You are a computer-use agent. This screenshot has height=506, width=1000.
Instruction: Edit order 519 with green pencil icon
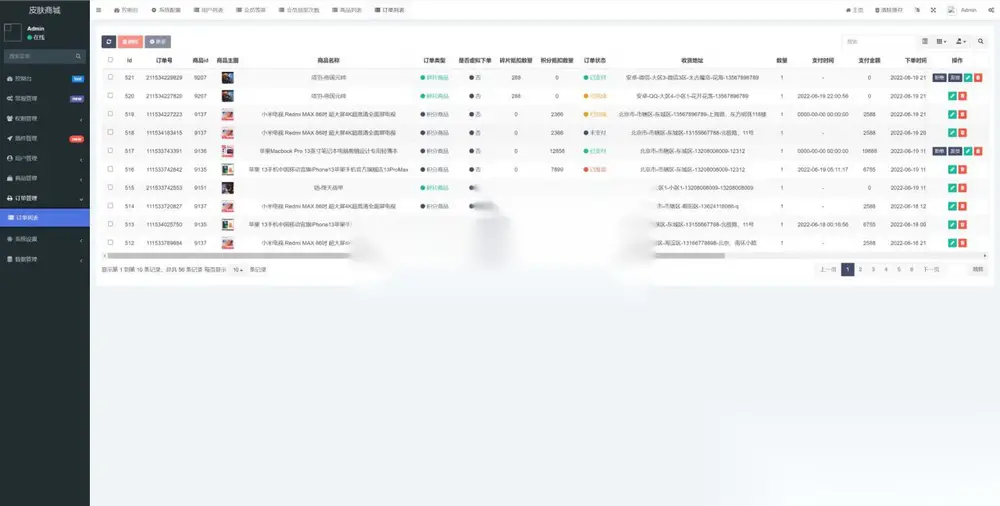[x=952, y=115]
